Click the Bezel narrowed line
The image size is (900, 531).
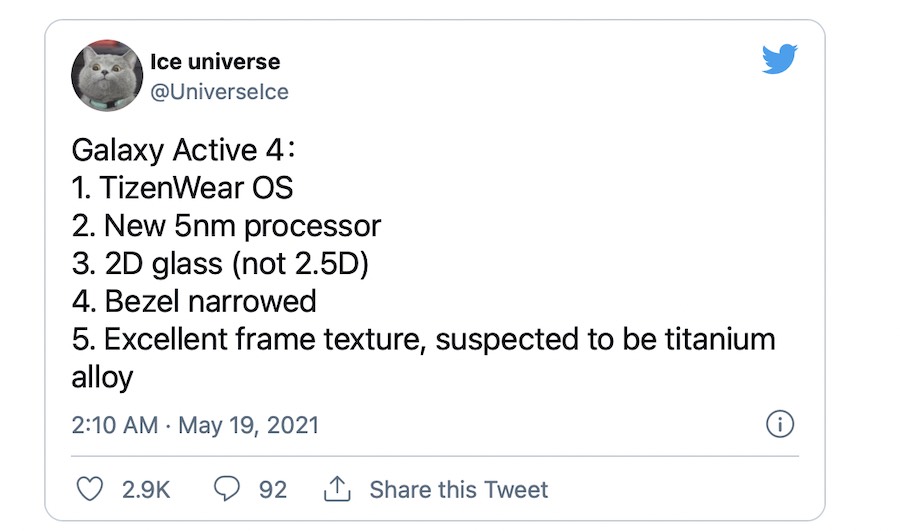pos(194,300)
